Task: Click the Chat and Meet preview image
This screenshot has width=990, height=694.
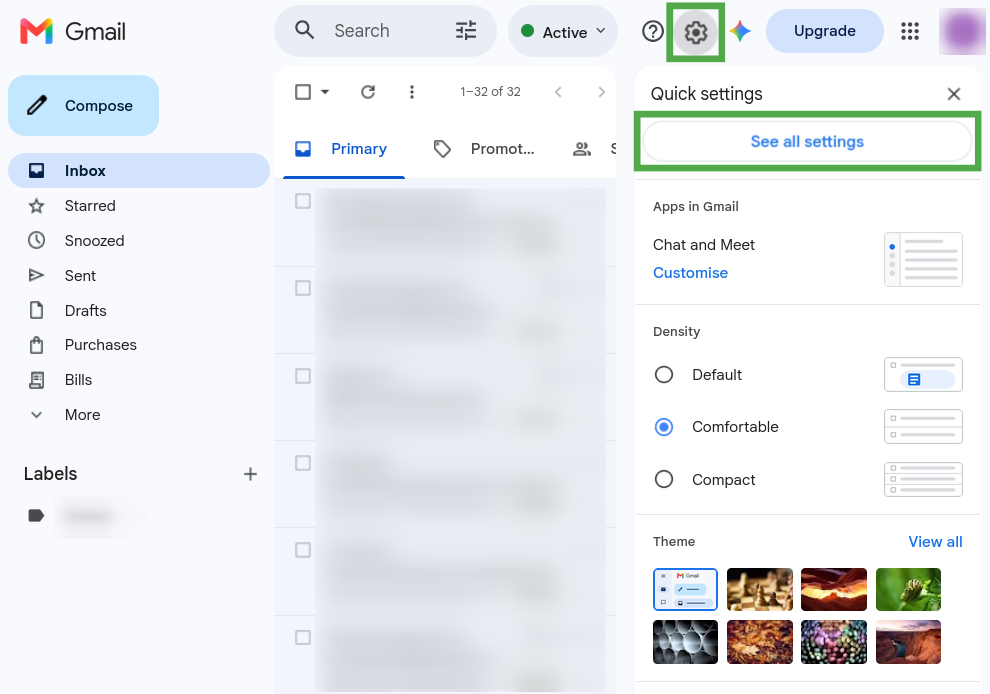Action: click(923, 260)
